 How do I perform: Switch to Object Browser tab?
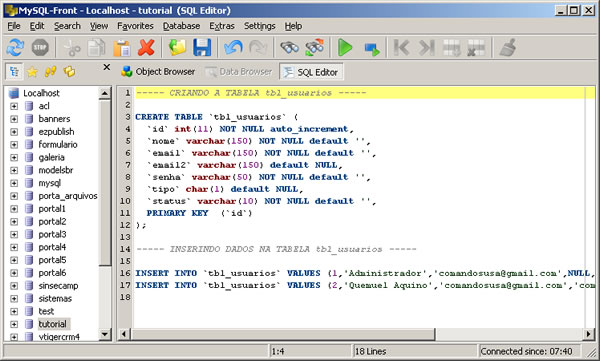[158, 72]
